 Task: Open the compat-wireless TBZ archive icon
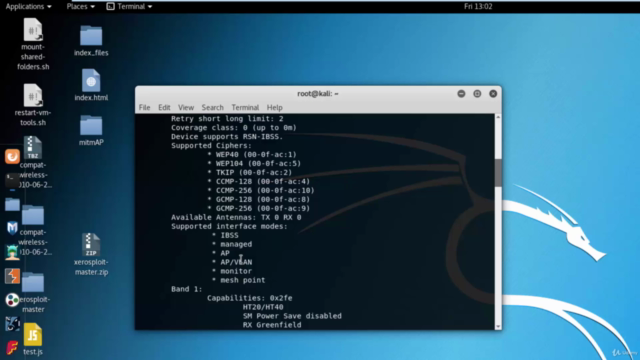[33, 148]
